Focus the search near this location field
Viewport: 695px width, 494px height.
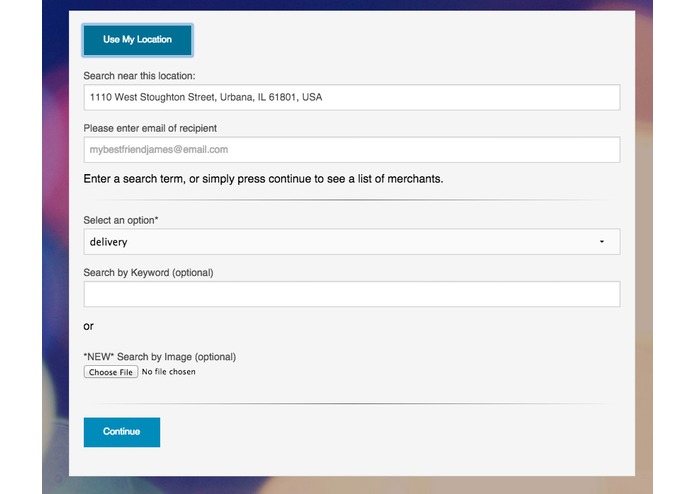tap(351, 97)
